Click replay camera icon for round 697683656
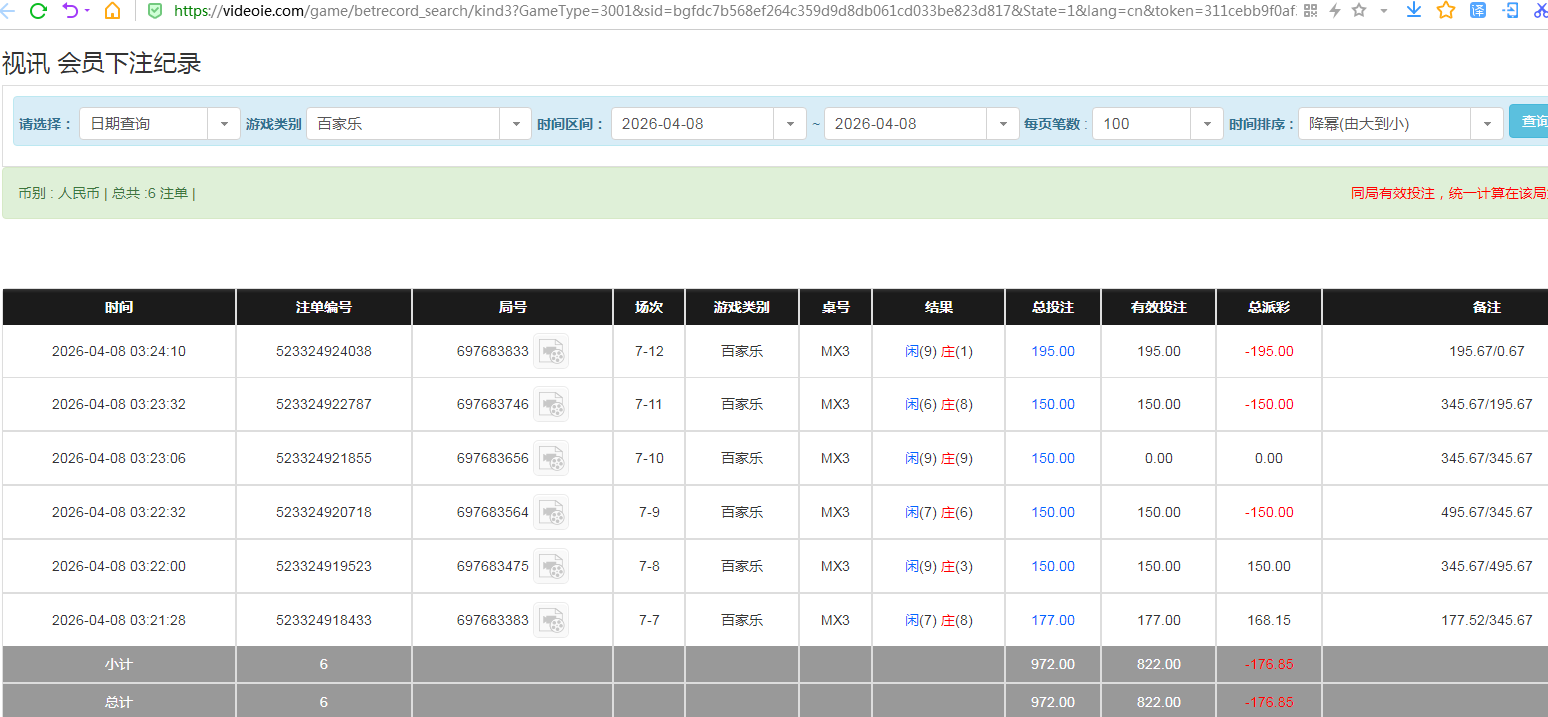The image size is (1548, 717). click(551, 458)
